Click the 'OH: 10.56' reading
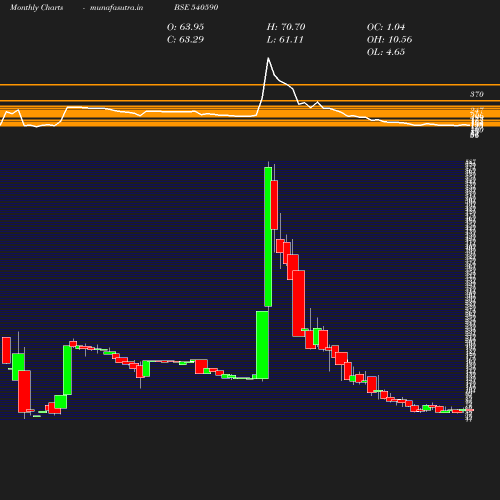 pyautogui.click(x=389, y=40)
